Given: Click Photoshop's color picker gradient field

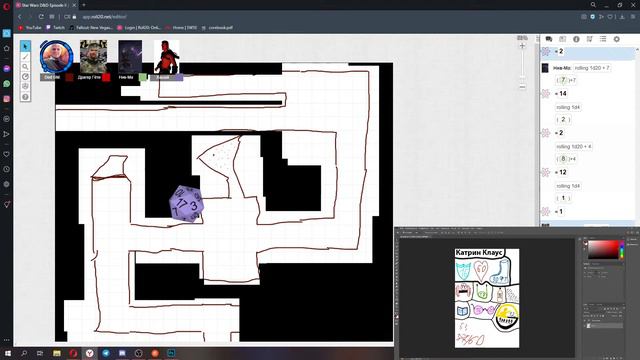Looking at the screenshot, I should pos(604,250).
